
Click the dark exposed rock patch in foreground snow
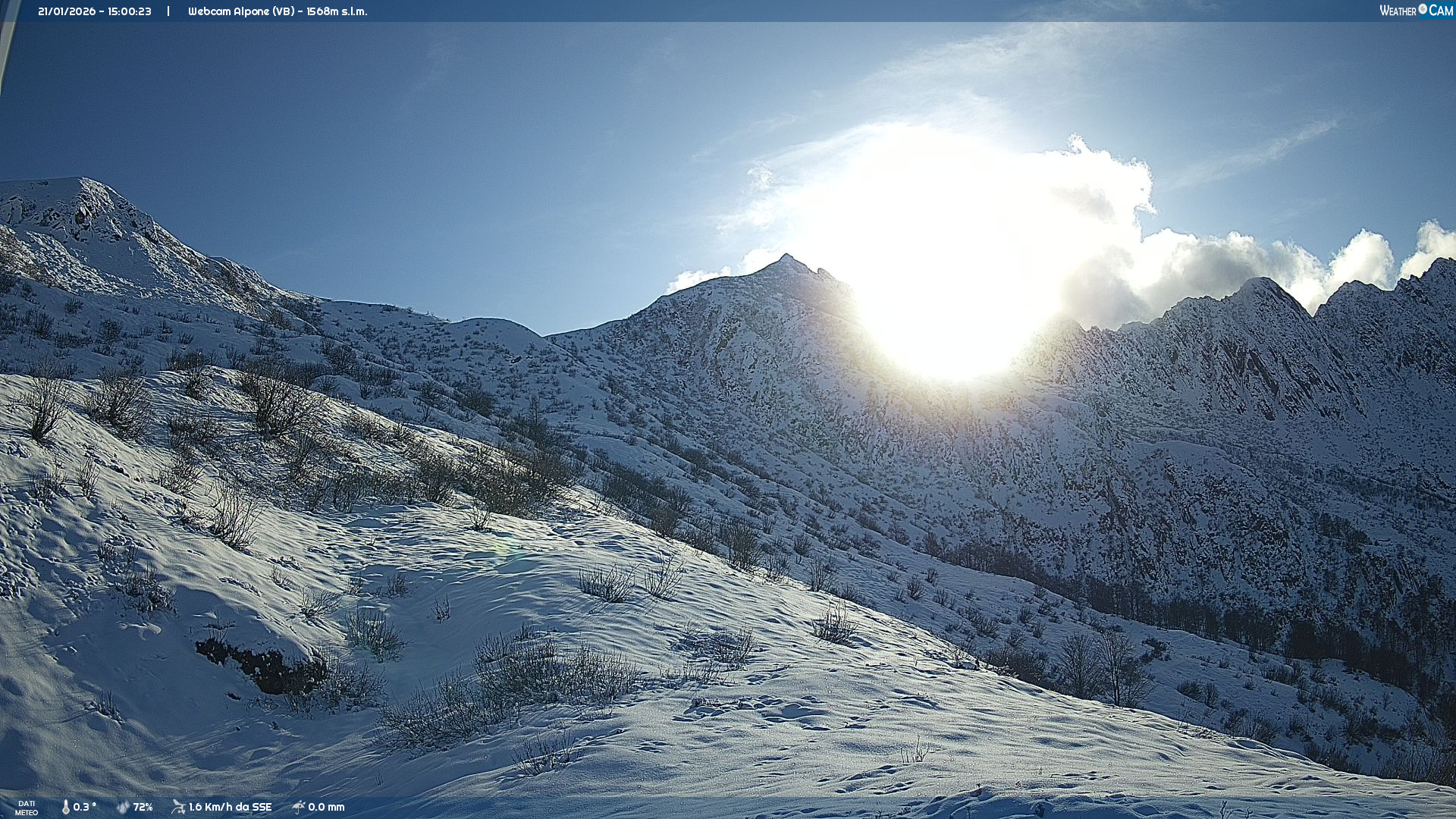[x=262, y=667]
